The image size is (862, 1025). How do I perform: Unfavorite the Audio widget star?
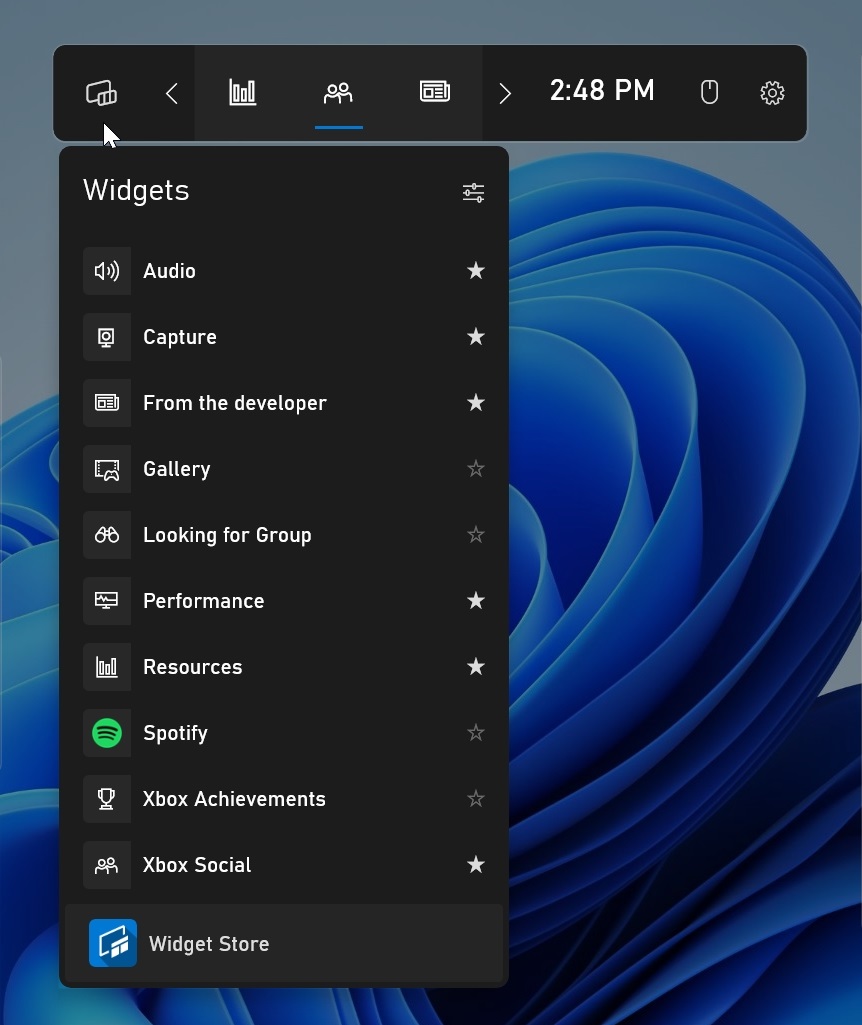476,271
